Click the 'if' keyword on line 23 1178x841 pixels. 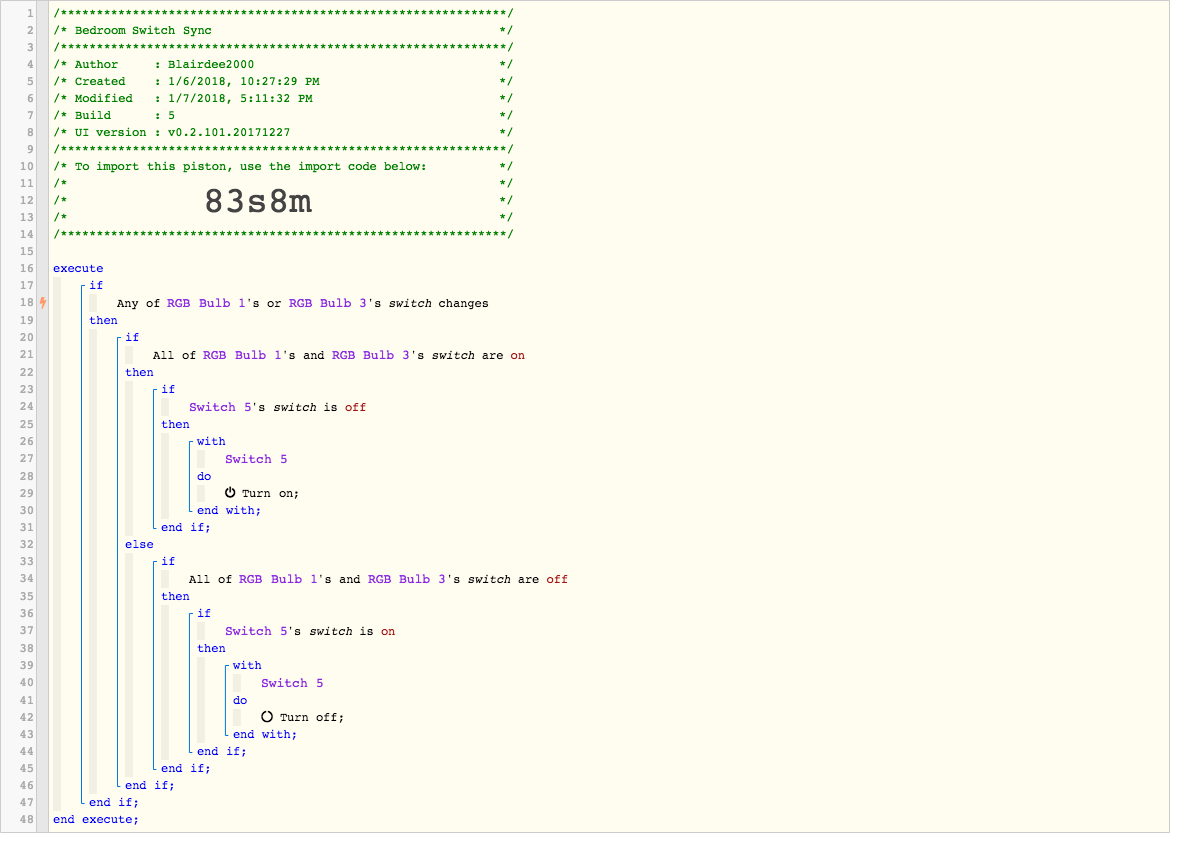(168, 389)
